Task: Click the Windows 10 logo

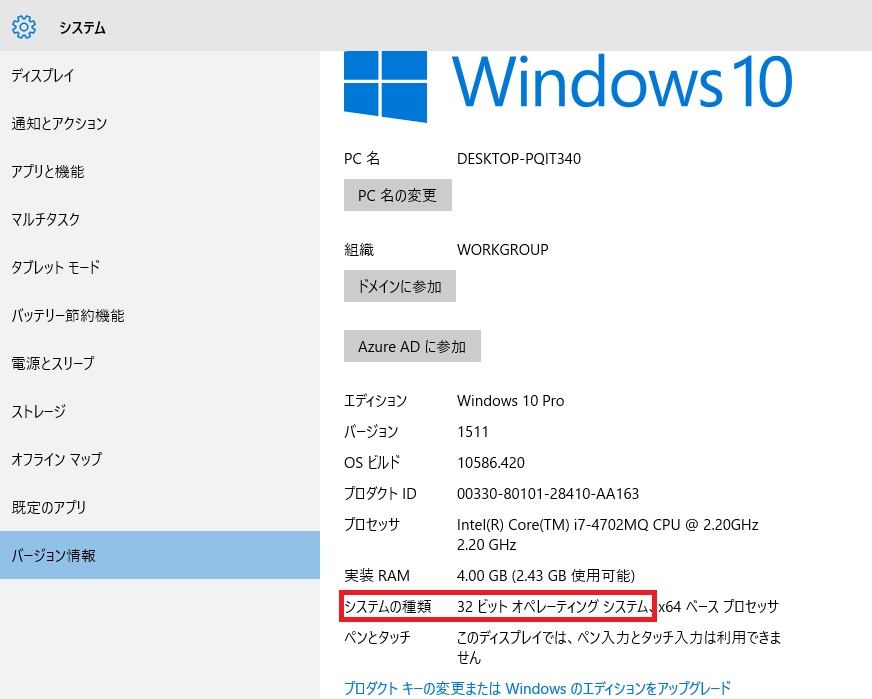Action: click(568, 85)
